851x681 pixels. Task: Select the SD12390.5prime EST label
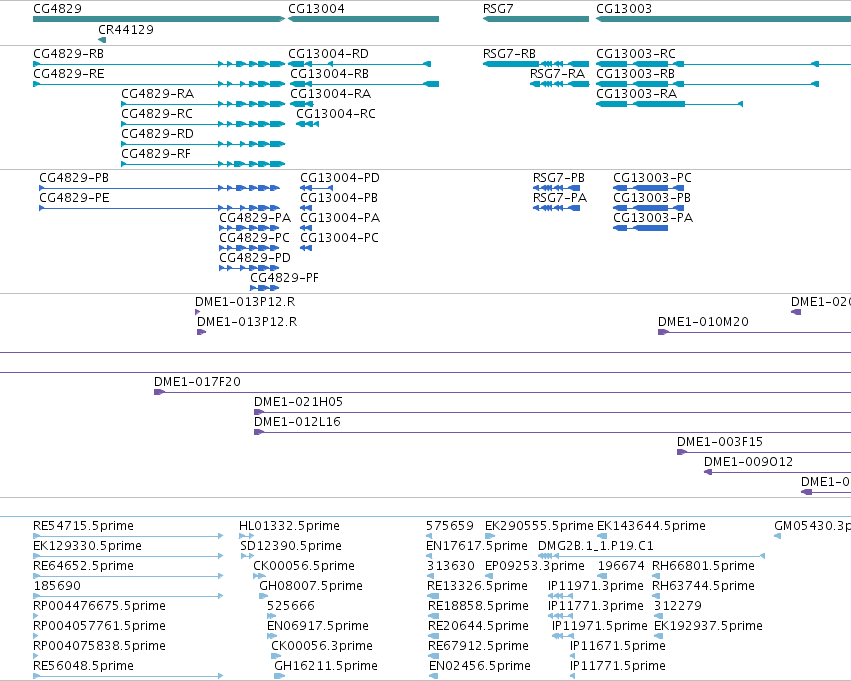(291, 546)
